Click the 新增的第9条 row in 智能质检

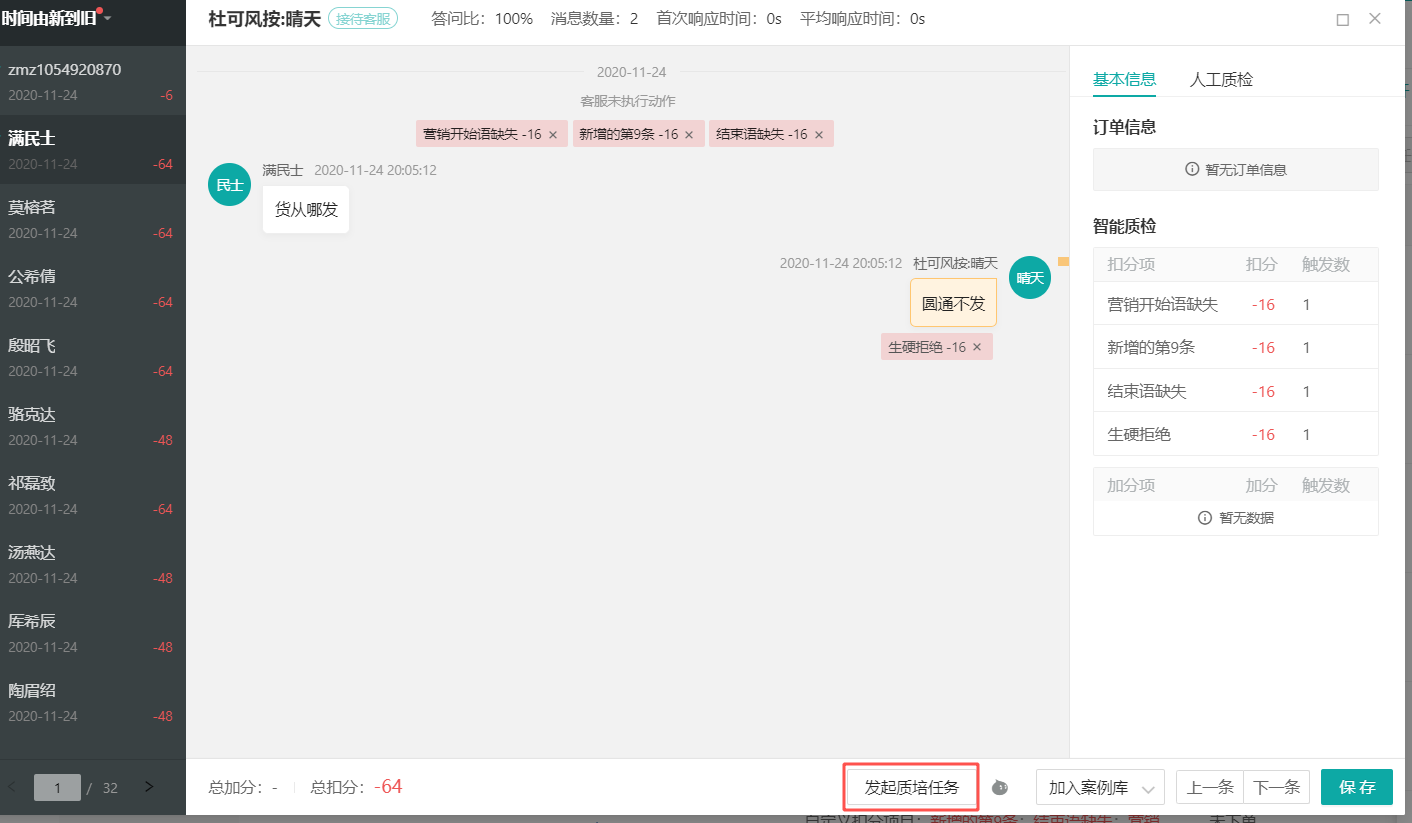[1235, 347]
